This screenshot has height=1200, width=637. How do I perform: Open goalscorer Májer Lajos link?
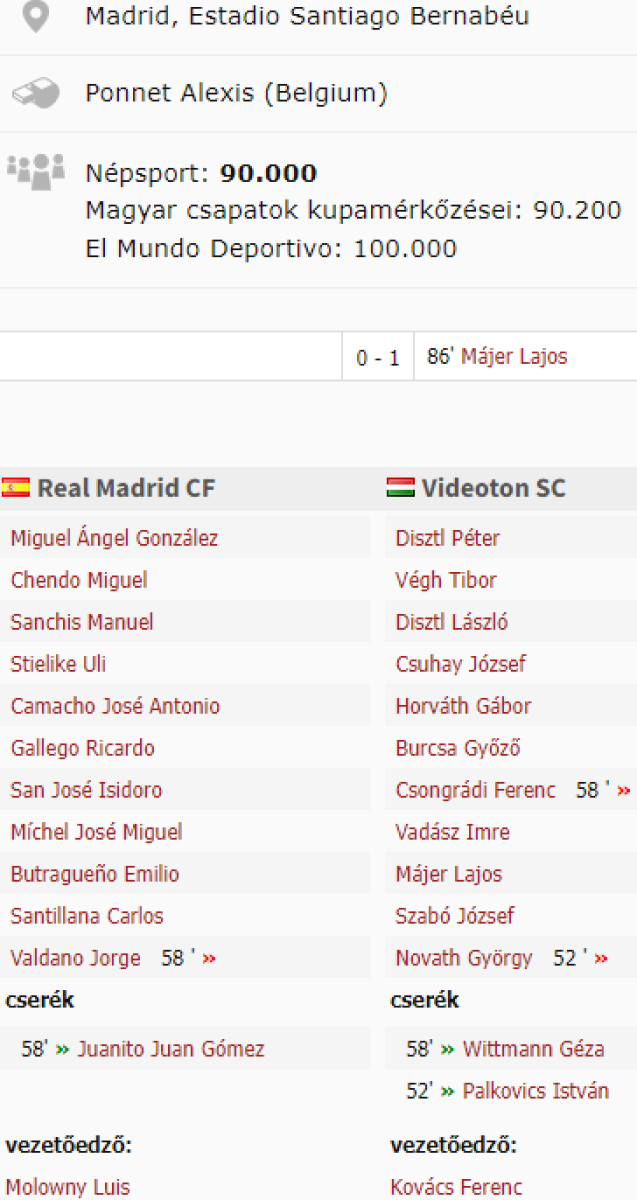coord(514,357)
